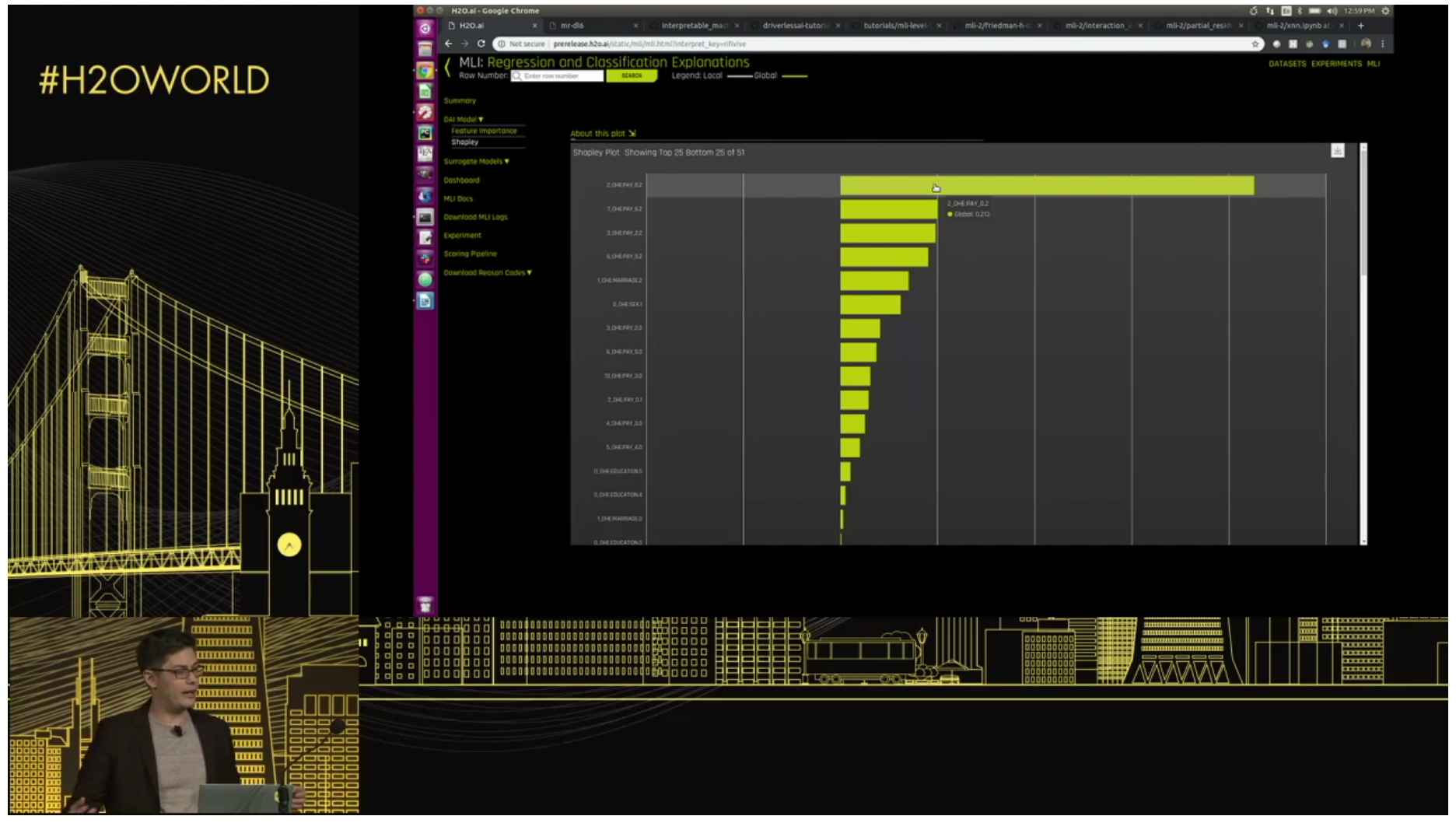Open the Terminal icon in Ubuntu launcher

tap(425, 217)
